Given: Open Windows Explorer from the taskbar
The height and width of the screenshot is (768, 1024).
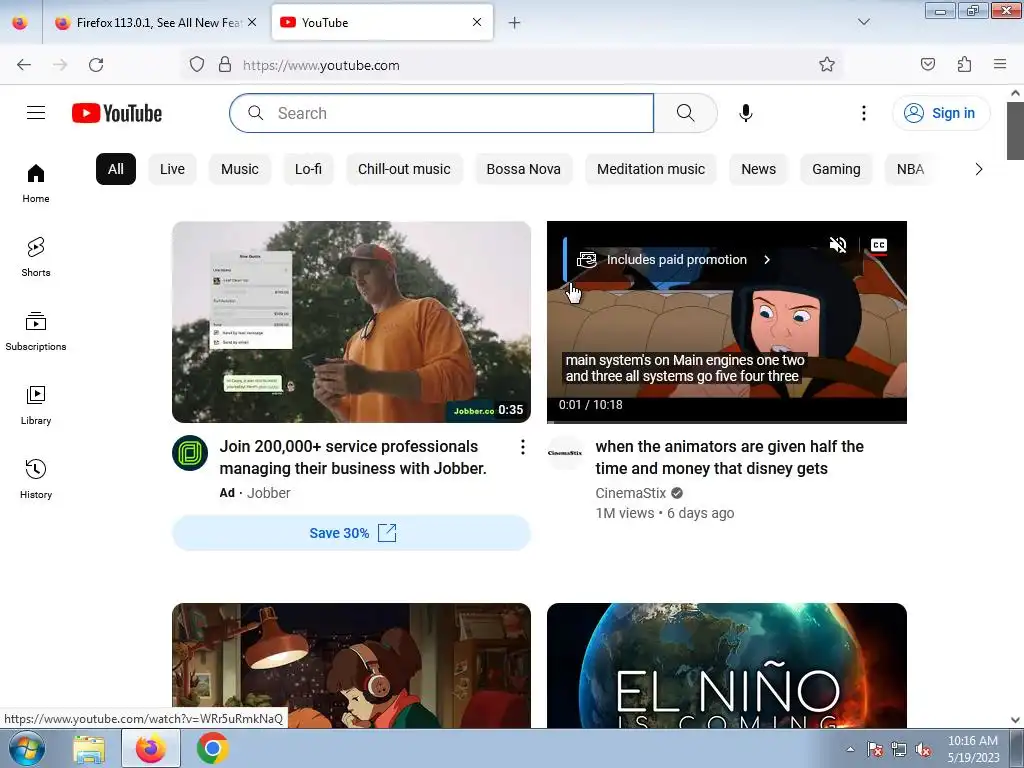Looking at the screenshot, I should (89, 748).
